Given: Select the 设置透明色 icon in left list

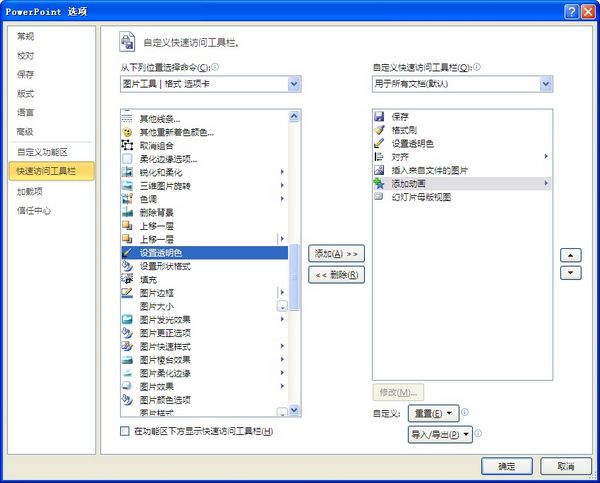Looking at the screenshot, I should pyautogui.click(x=127, y=253).
